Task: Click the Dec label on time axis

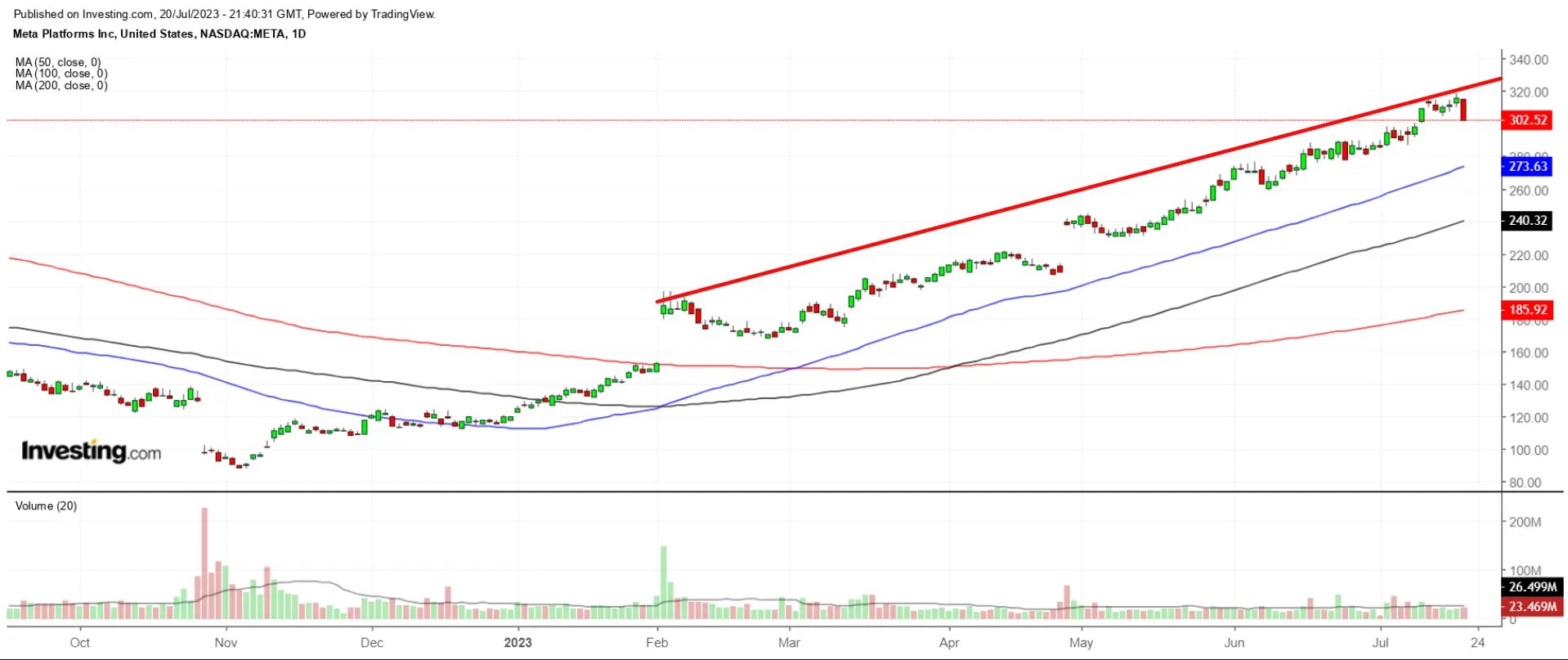Action: (372, 643)
